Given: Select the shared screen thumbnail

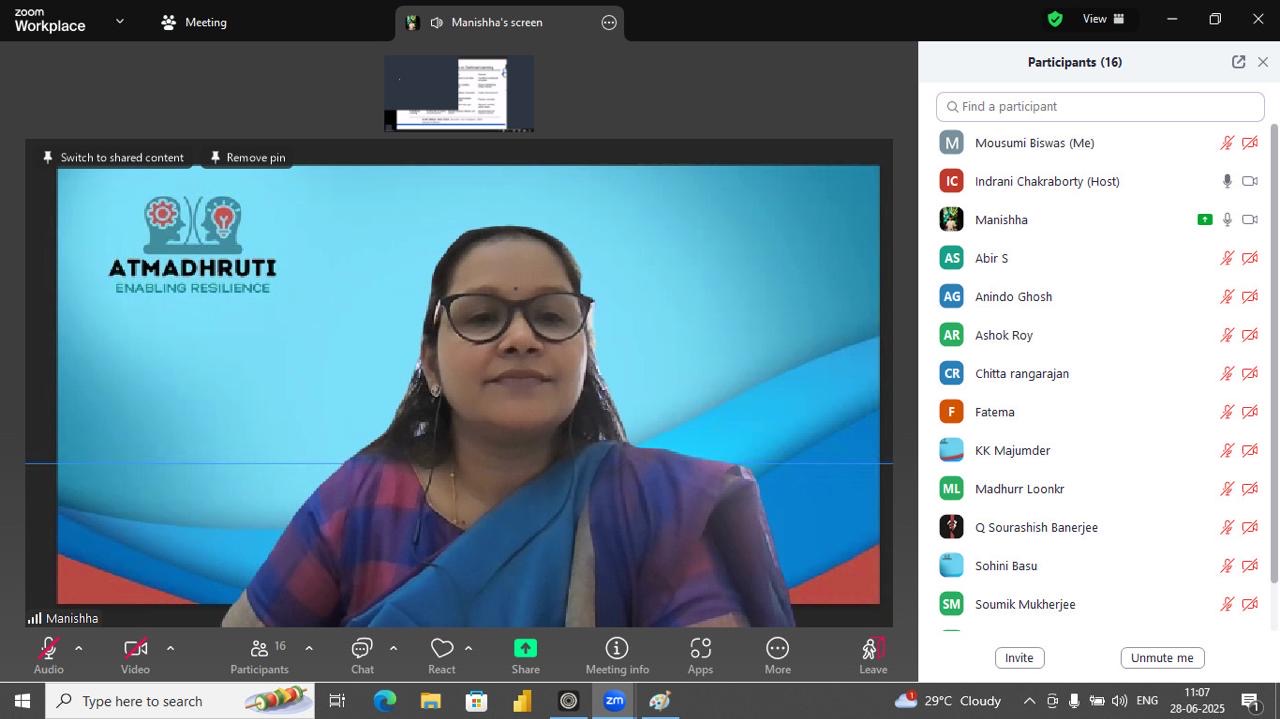Looking at the screenshot, I should (459, 93).
